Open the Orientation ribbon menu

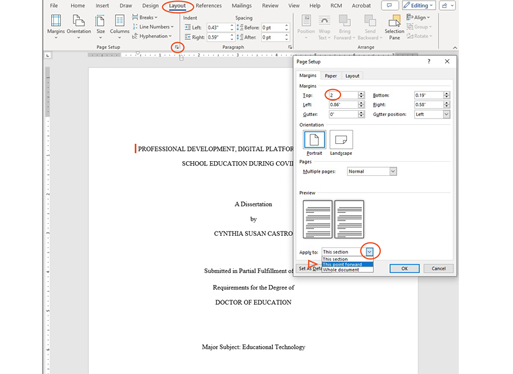(79, 26)
